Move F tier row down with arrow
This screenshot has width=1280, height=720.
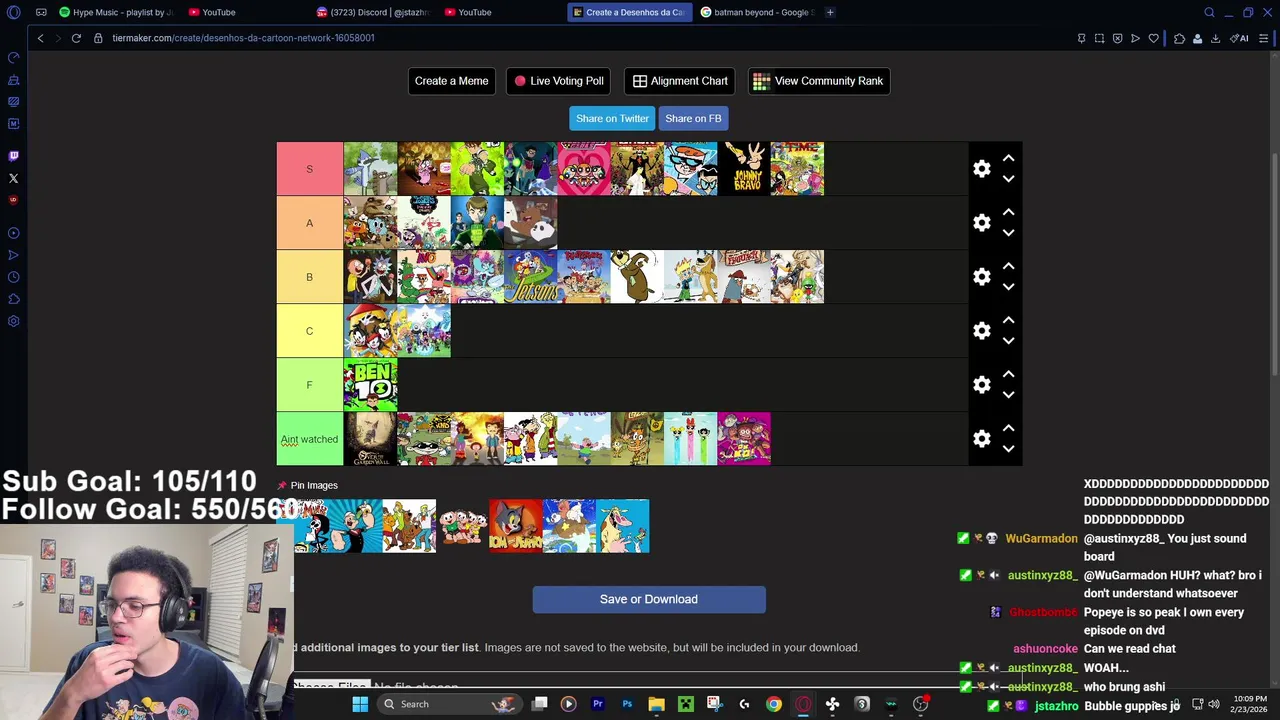(x=1008, y=395)
